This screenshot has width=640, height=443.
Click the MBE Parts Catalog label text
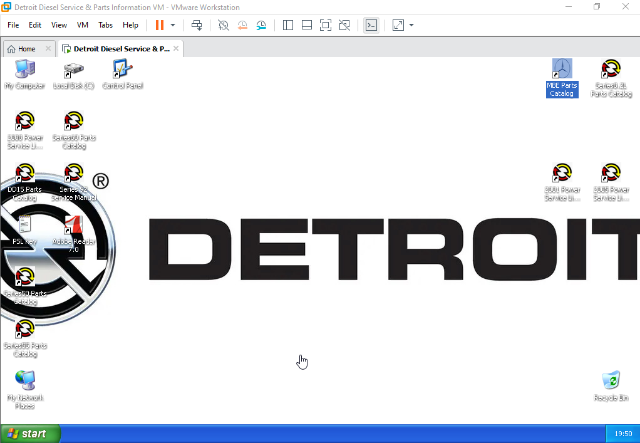click(562, 89)
